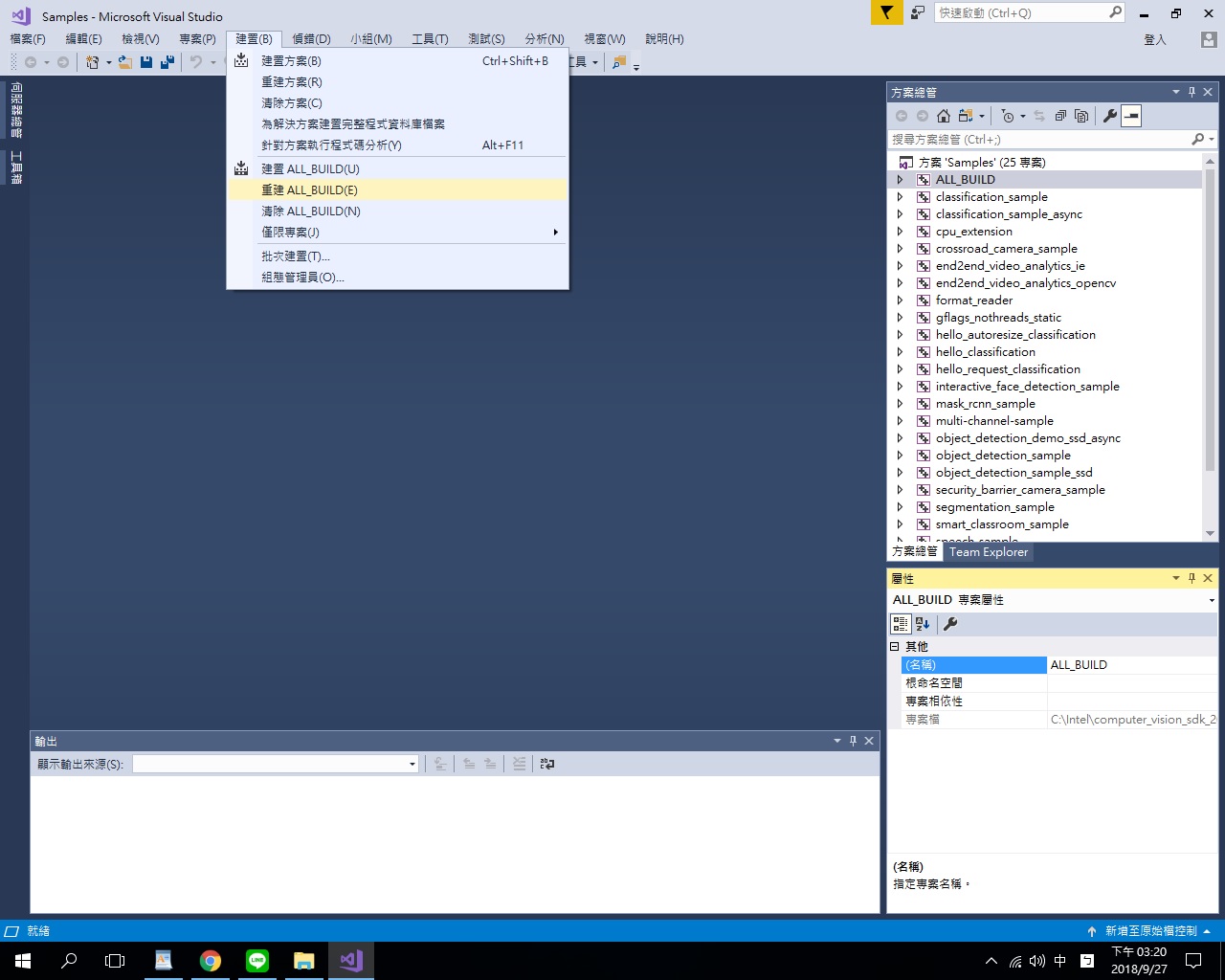
Task: Click the feedback notification flag icon
Action: point(887,12)
